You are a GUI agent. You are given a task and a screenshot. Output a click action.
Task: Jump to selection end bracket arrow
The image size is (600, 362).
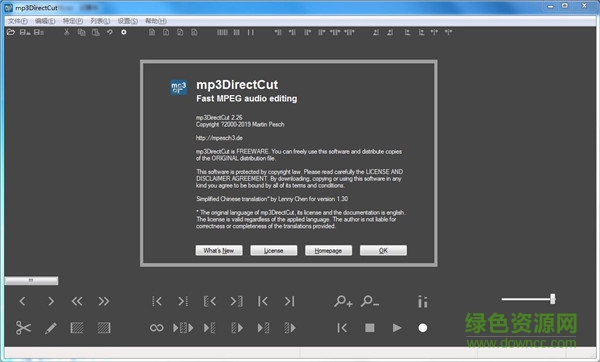236,302
